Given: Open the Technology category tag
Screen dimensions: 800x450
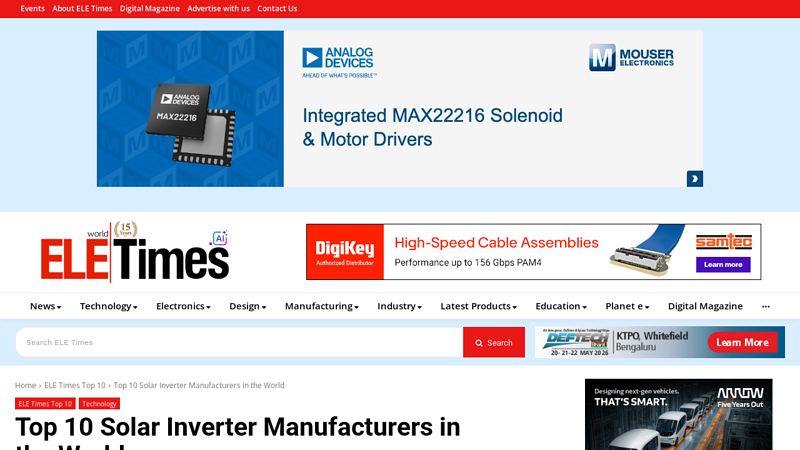Looking at the screenshot, I should pos(99,404).
